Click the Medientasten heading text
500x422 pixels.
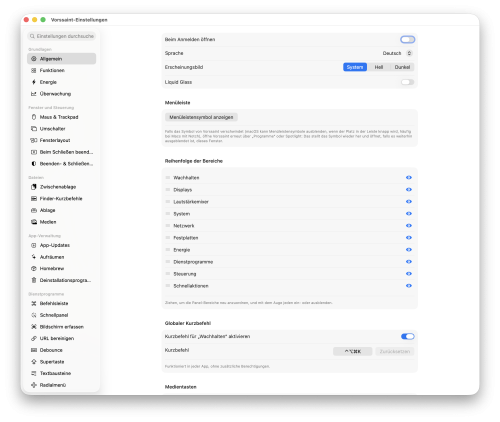[181, 387]
